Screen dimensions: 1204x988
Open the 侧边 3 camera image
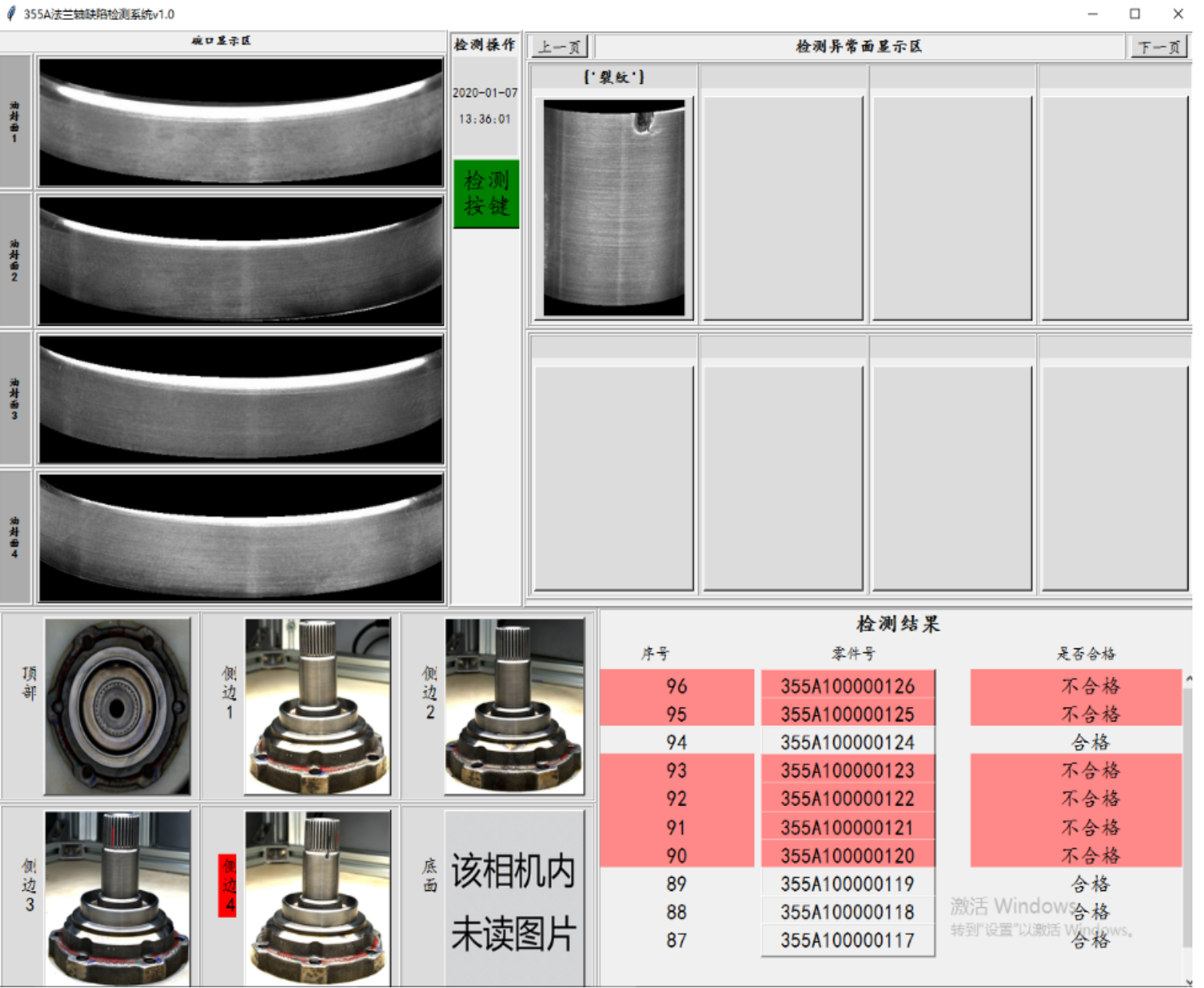117,897
